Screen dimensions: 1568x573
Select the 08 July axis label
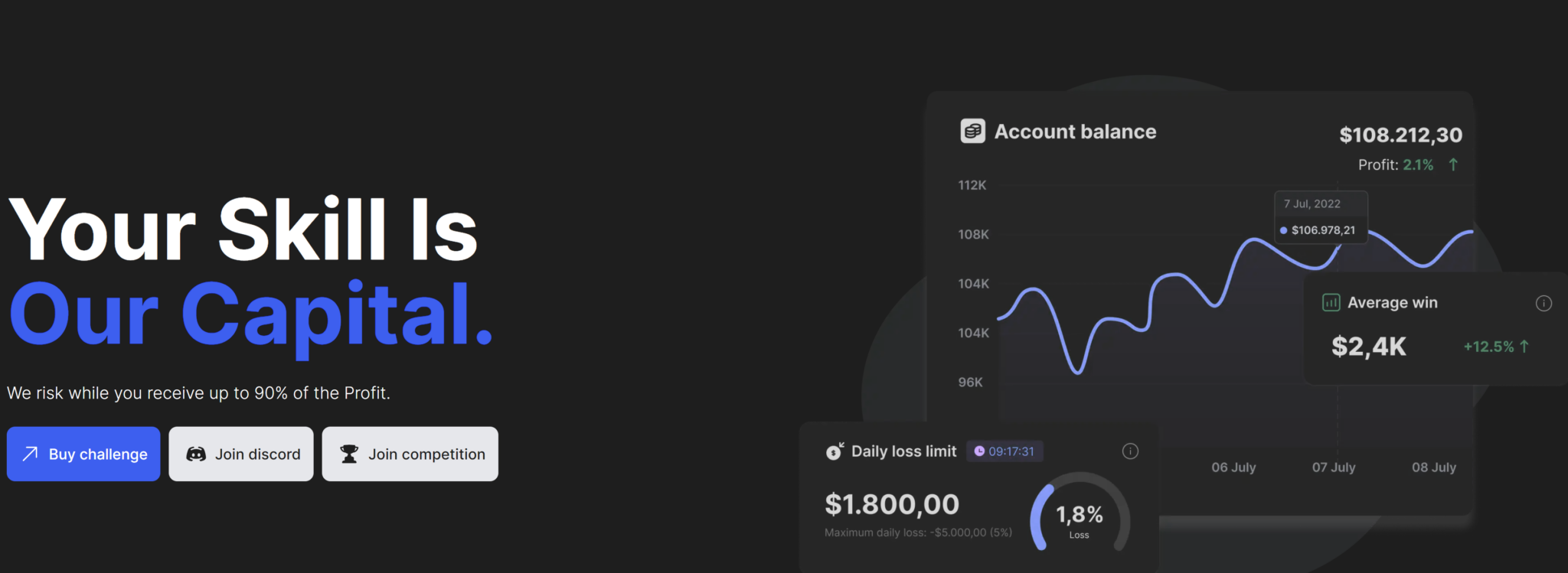(x=1433, y=467)
